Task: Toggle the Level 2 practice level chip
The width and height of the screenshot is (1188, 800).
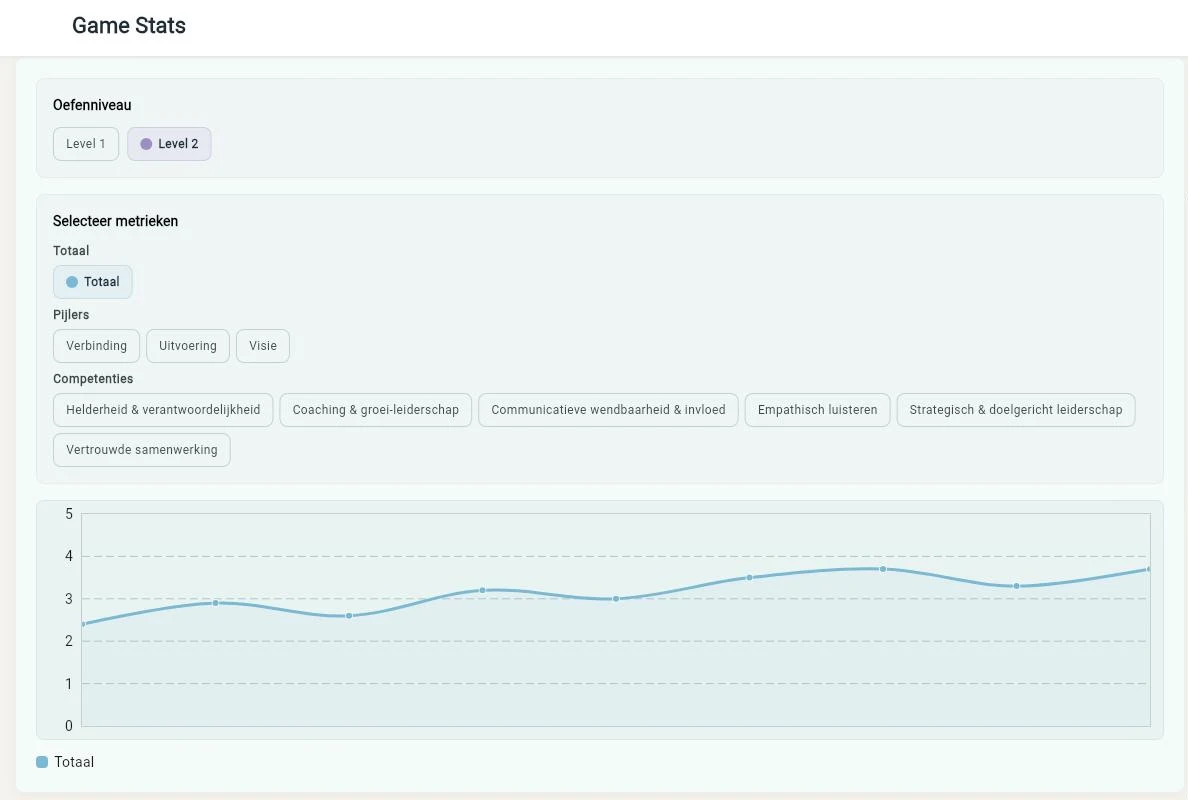Action: pos(169,144)
